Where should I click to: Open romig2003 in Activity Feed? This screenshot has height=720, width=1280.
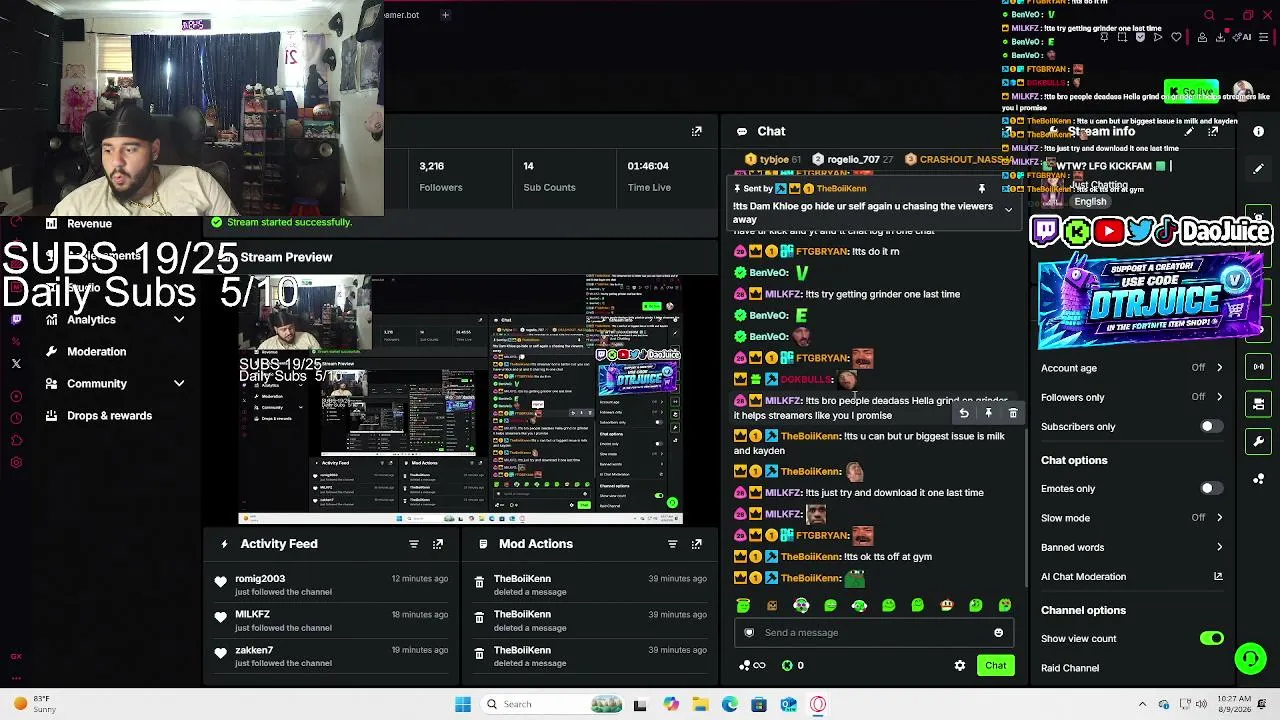260,579
